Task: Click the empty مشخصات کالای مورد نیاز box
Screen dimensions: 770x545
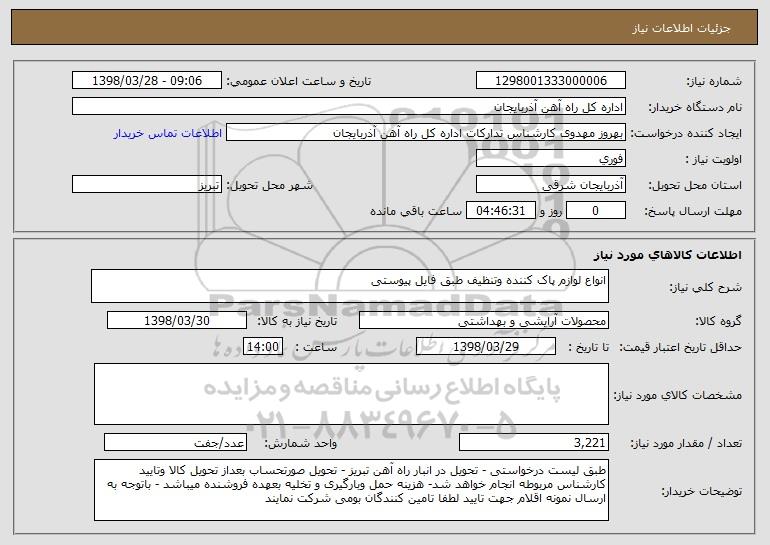Action: (x=351, y=394)
